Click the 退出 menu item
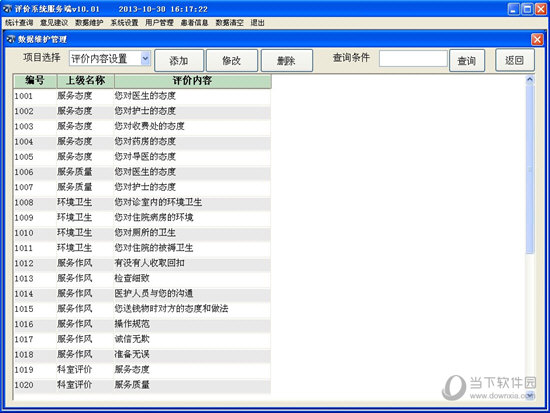Image resolution: width=550 pixels, height=413 pixels. (x=257, y=23)
